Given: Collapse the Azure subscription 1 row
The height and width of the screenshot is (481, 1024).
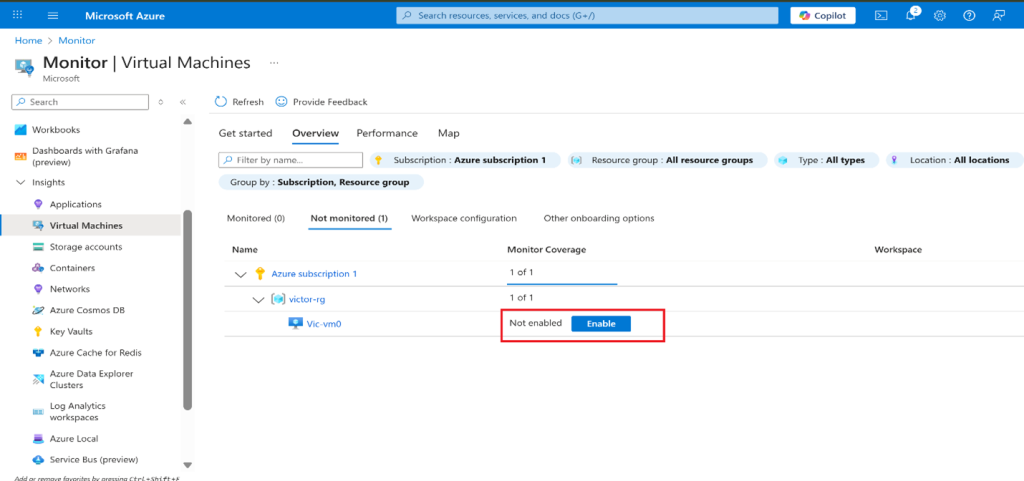Looking at the screenshot, I should [x=240, y=274].
